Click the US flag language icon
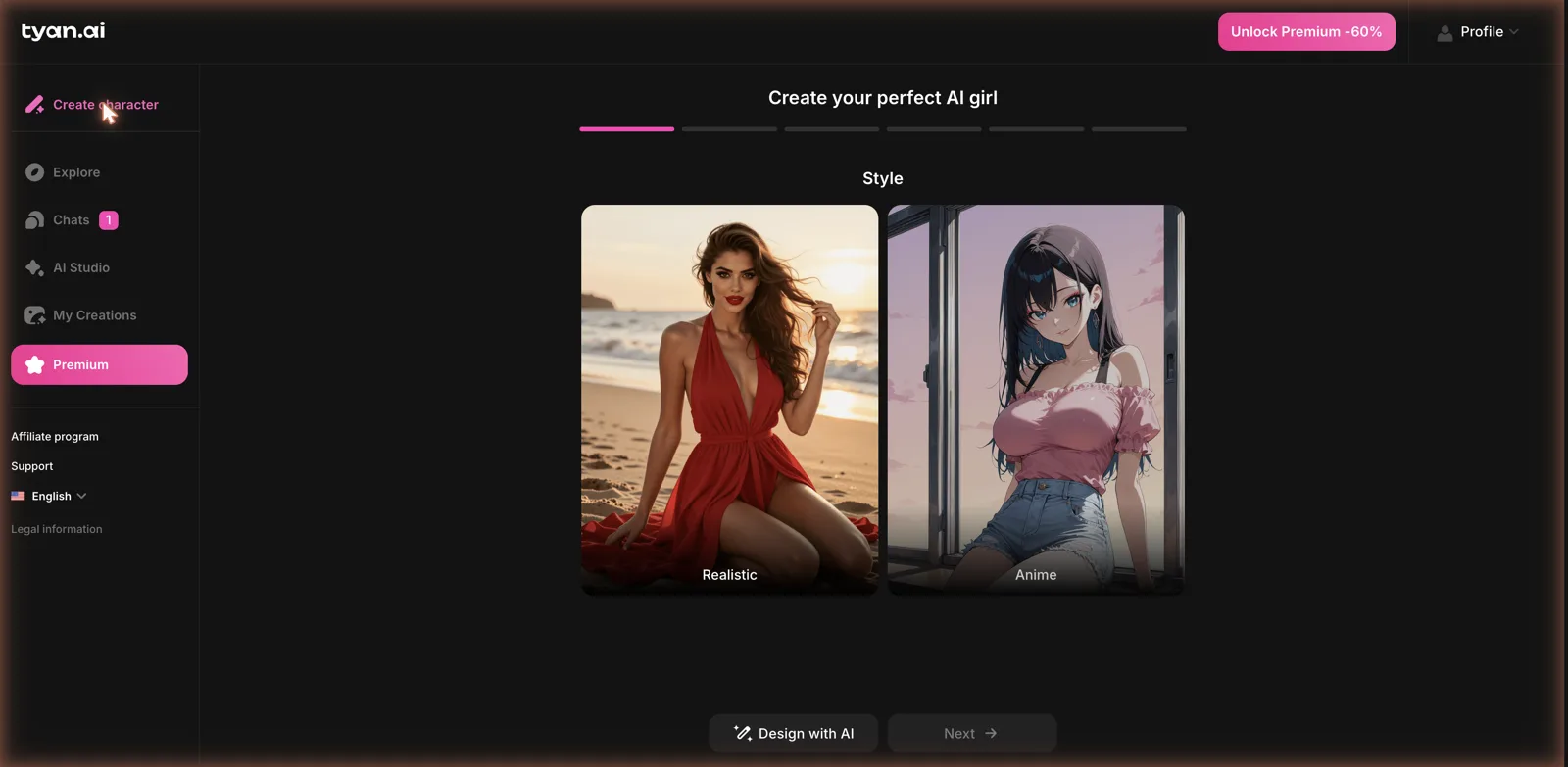The height and width of the screenshot is (767, 1568). (x=18, y=496)
